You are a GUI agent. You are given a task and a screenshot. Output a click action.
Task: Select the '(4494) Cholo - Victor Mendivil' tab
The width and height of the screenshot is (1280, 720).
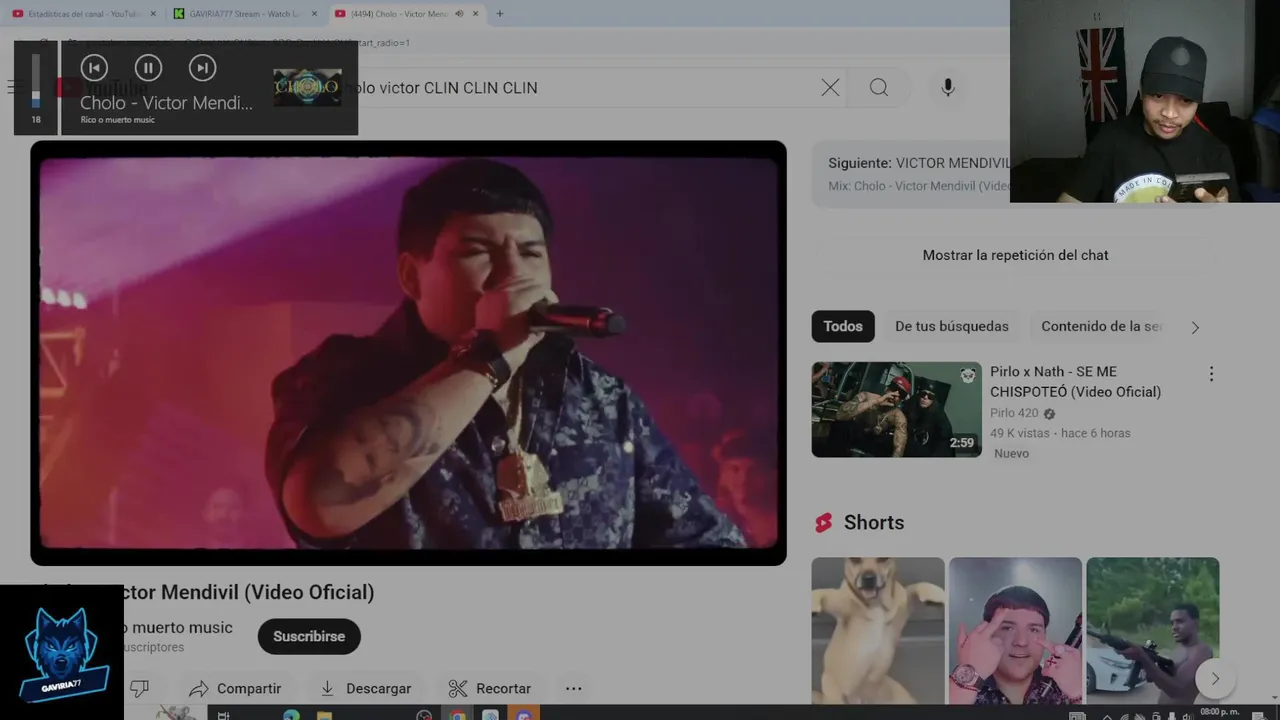398,14
